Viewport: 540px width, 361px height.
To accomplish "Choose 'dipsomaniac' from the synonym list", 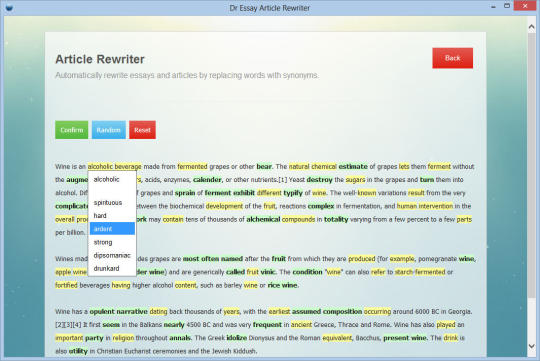I will click(112, 255).
